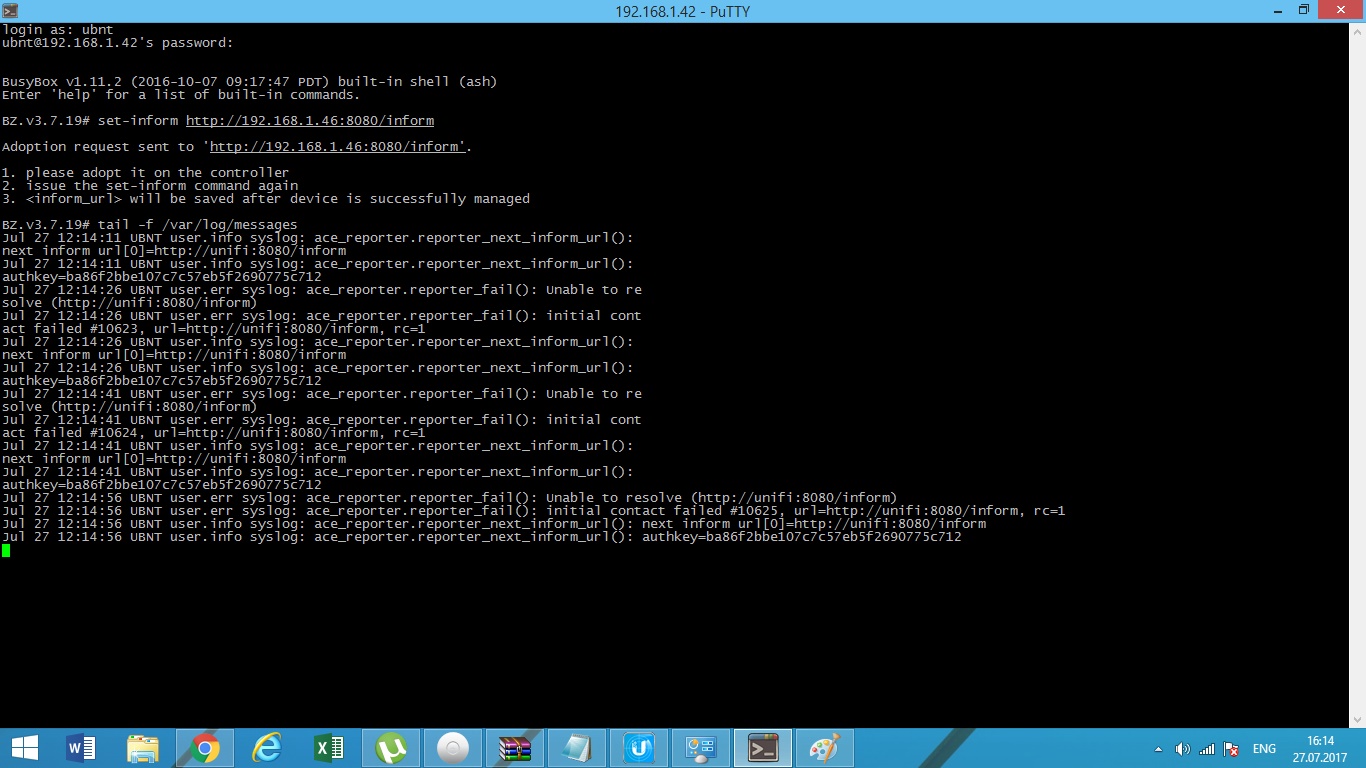Open the Windows Start button
The width and height of the screenshot is (1366, 768).
(x=24, y=748)
